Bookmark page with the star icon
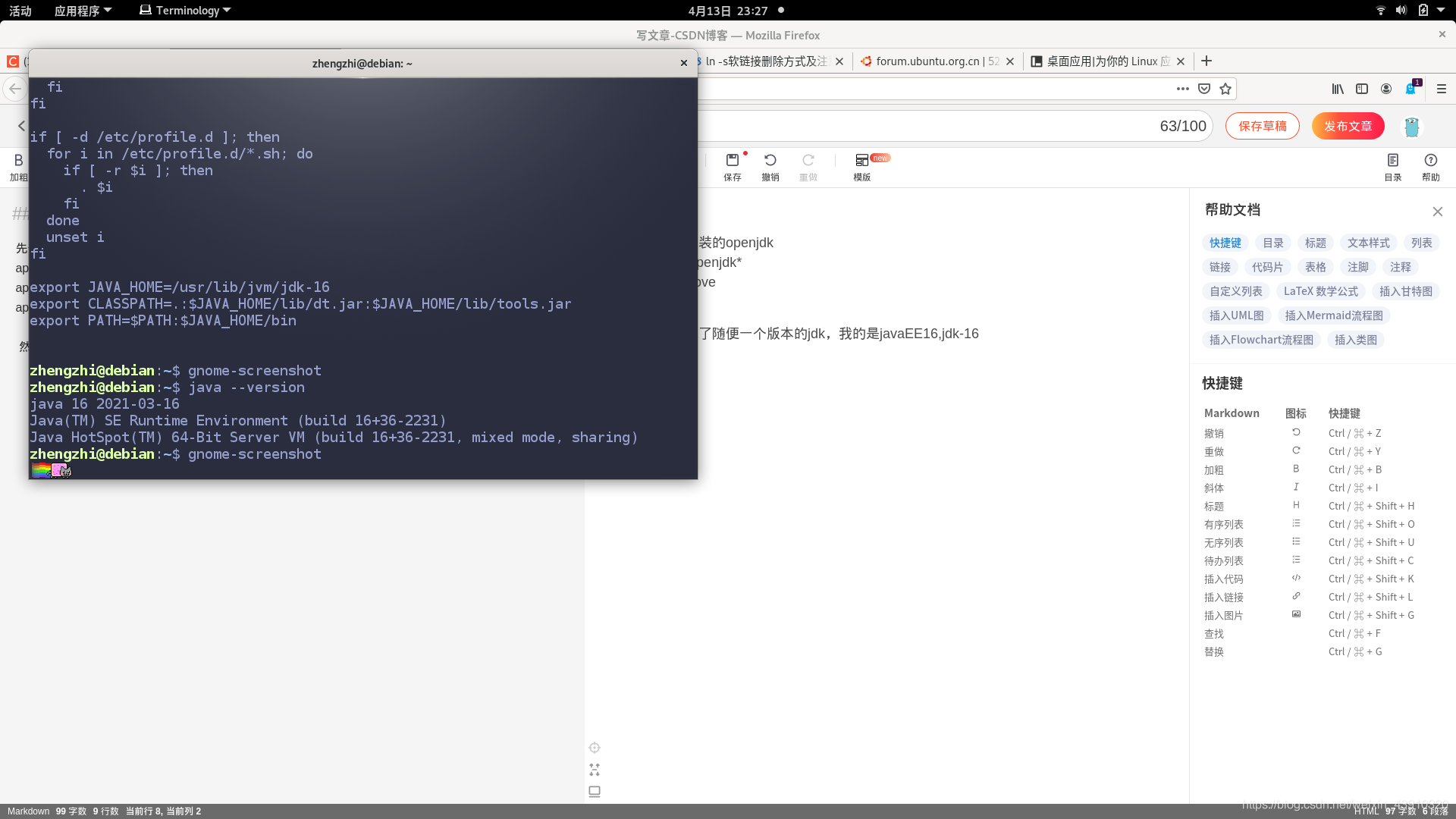The image size is (1456, 819). point(1225,89)
